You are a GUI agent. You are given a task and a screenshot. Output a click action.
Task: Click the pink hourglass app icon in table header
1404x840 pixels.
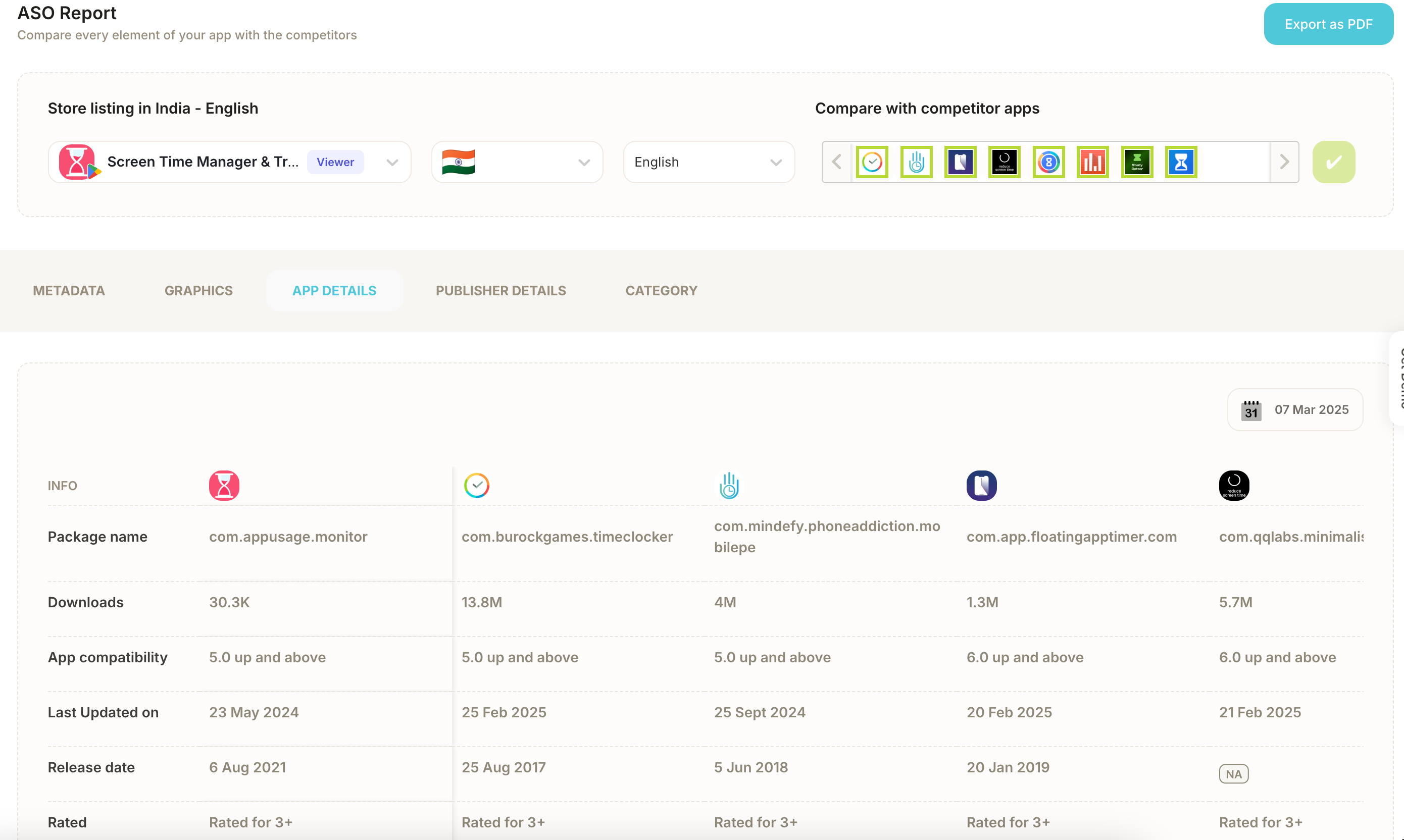click(224, 485)
